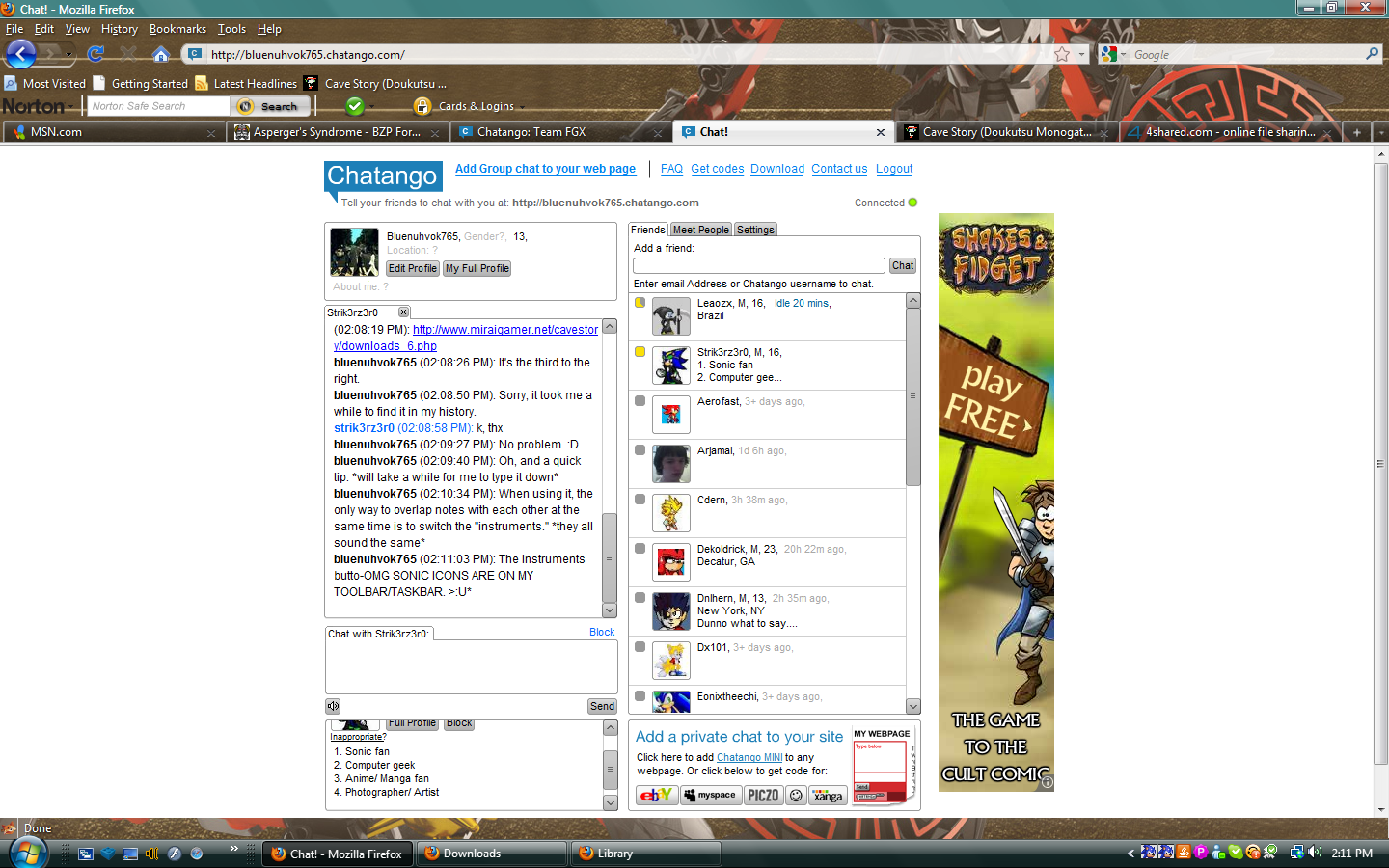Open the Windows Start menu orb
Image resolution: width=1389 pixels, height=868 pixels.
27,854
